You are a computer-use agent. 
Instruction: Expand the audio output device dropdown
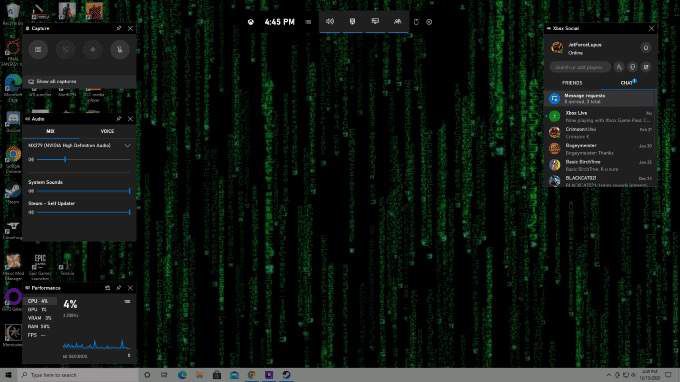[x=128, y=146]
